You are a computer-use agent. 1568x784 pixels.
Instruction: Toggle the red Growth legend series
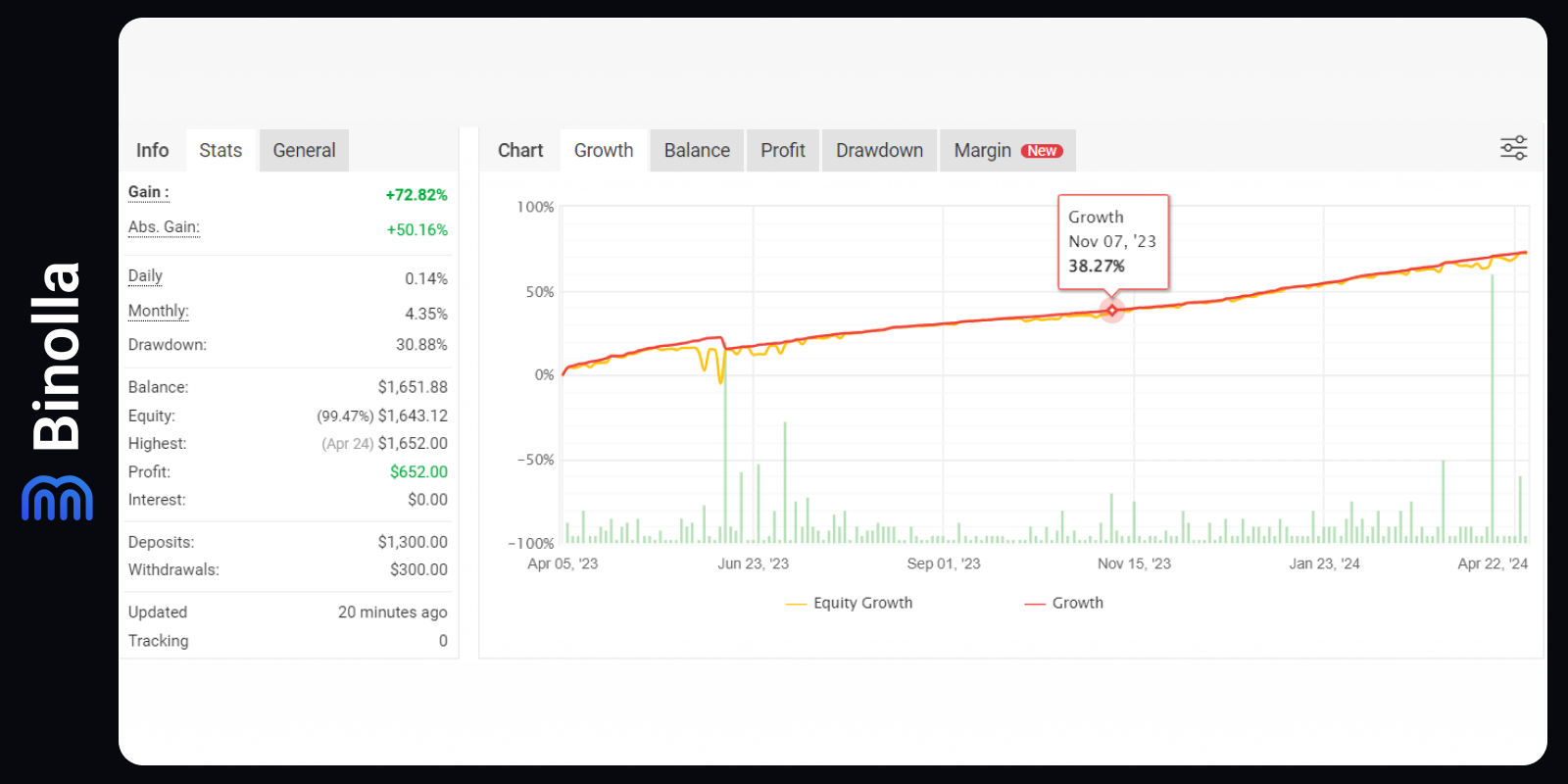1064,603
